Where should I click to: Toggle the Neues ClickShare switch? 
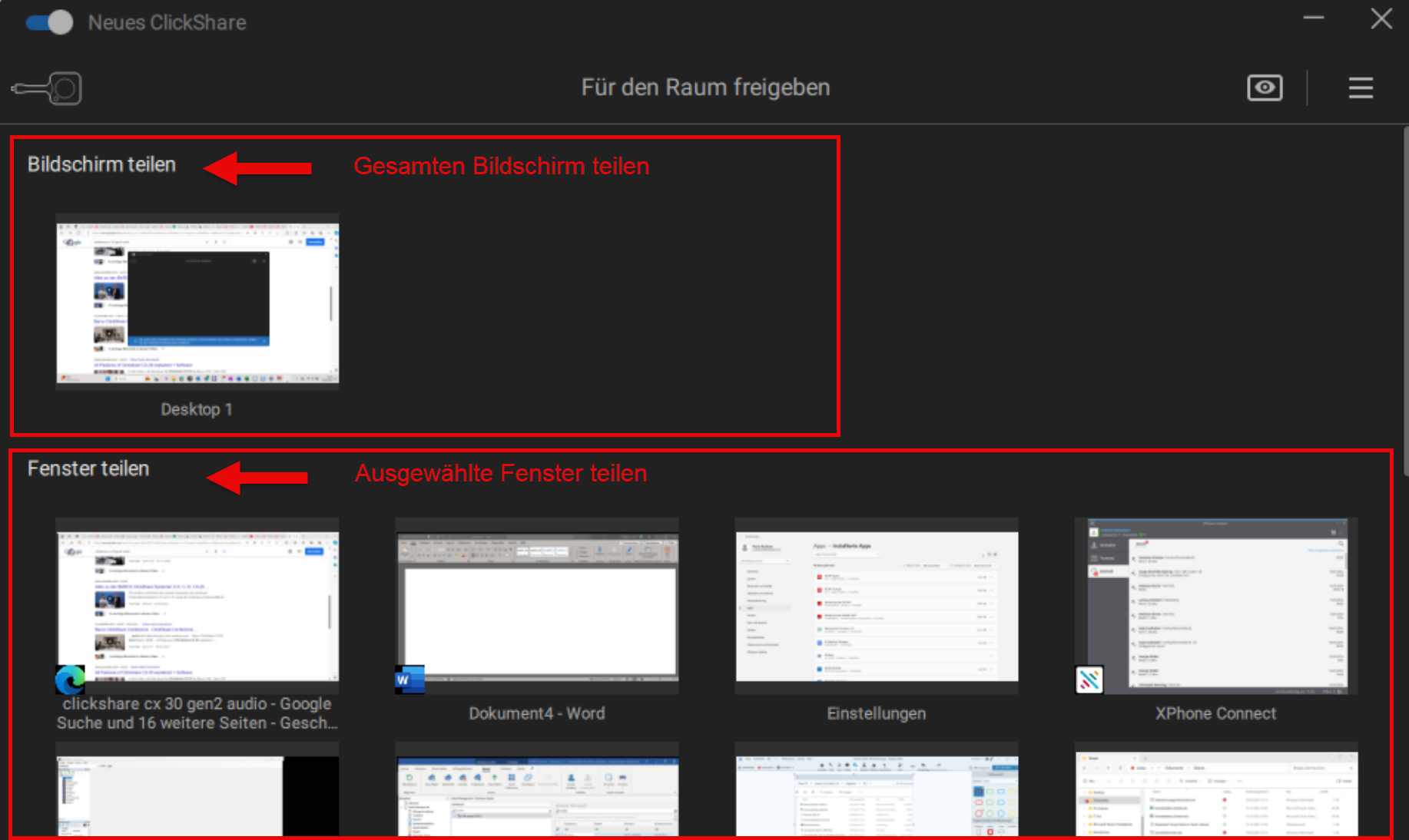49,22
